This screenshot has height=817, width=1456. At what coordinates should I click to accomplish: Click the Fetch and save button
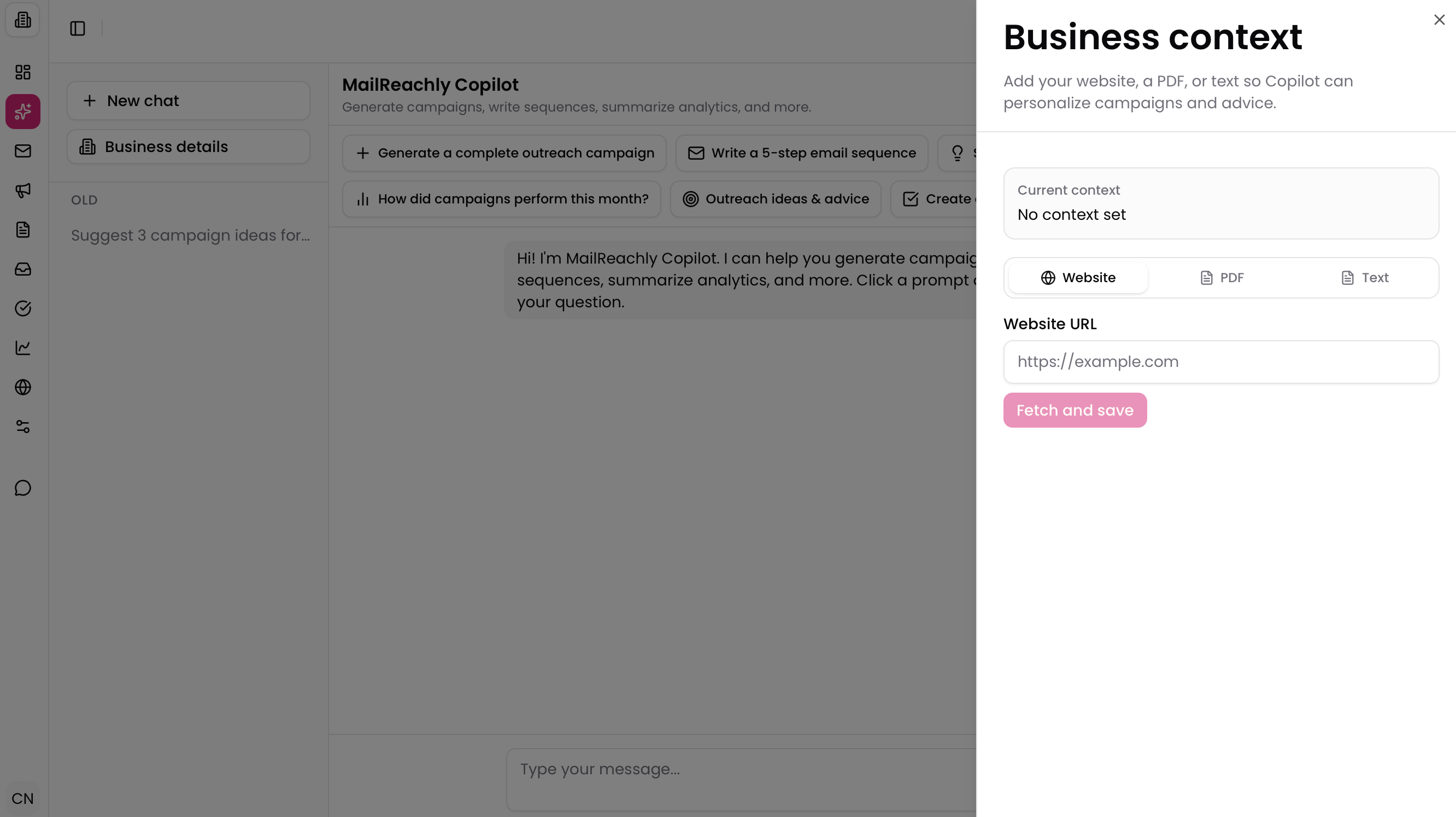pos(1075,410)
